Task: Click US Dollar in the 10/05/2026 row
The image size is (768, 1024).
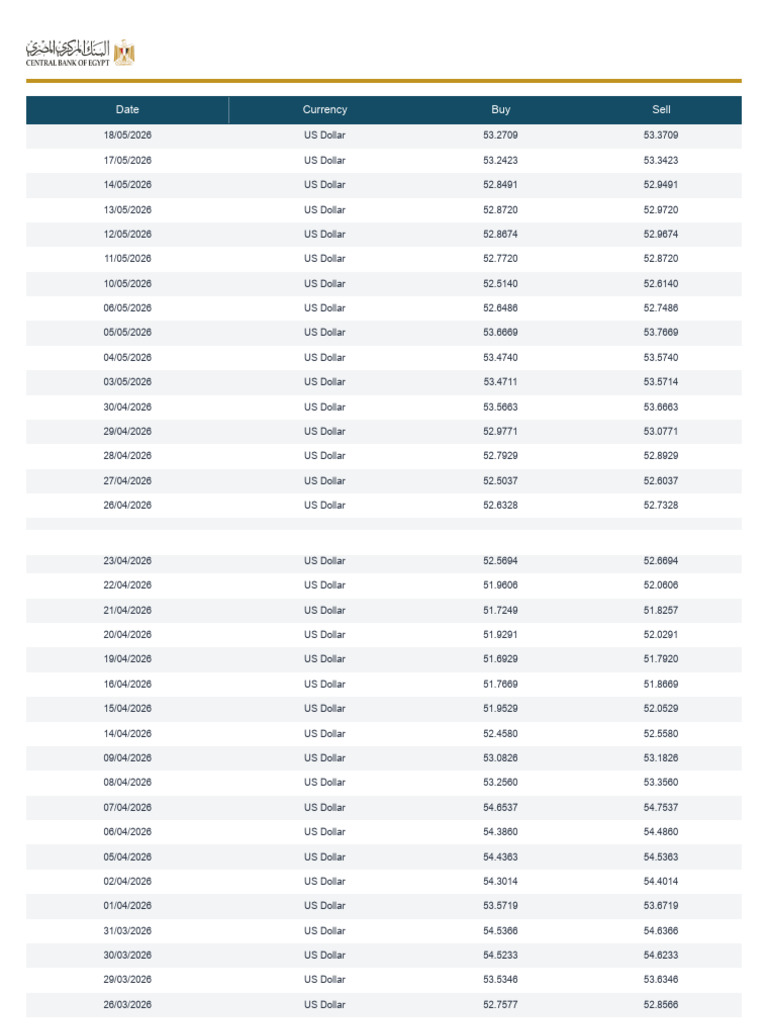Action: (x=325, y=283)
